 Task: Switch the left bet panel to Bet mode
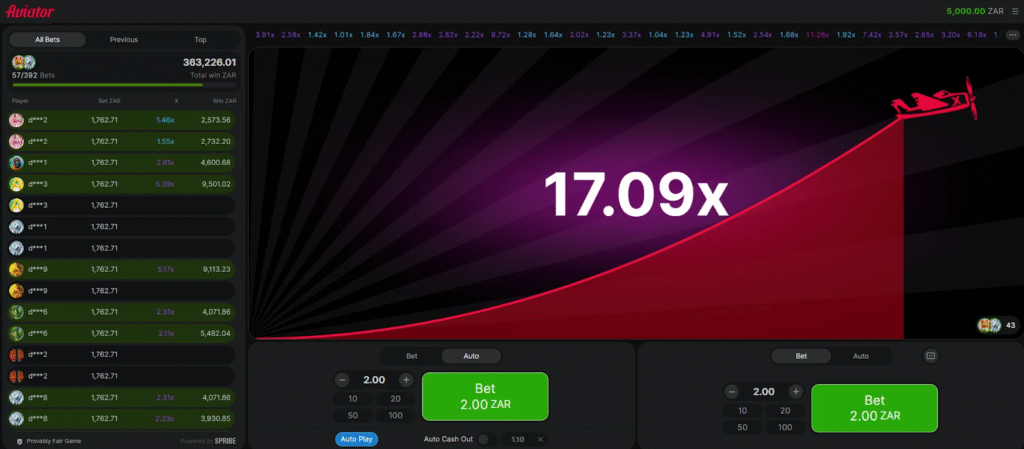(411, 356)
